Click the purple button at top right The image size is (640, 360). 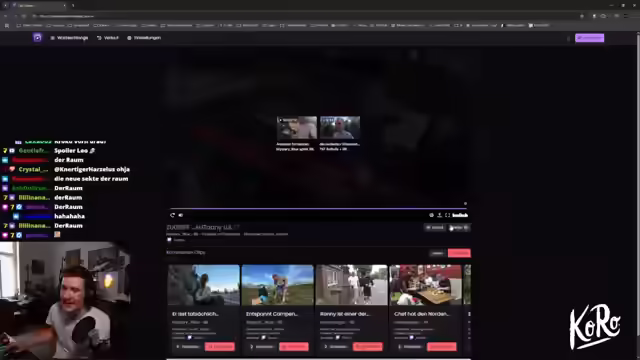[589, 38]
